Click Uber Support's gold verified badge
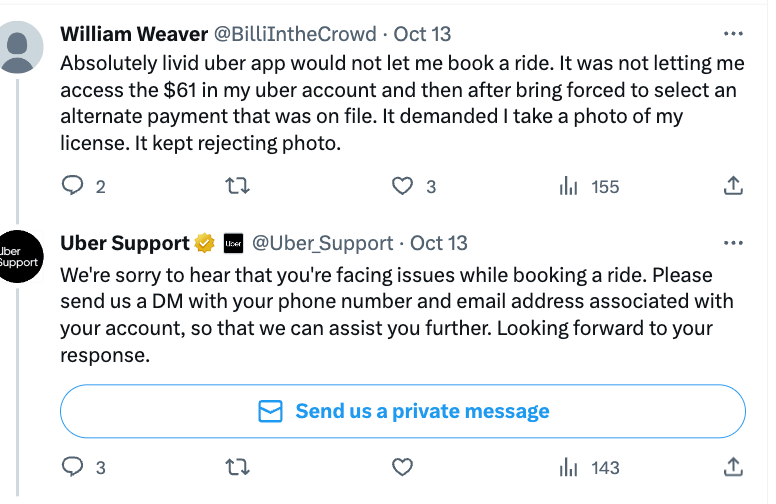Screen dimensions: 776x504 tap(205, 243)
